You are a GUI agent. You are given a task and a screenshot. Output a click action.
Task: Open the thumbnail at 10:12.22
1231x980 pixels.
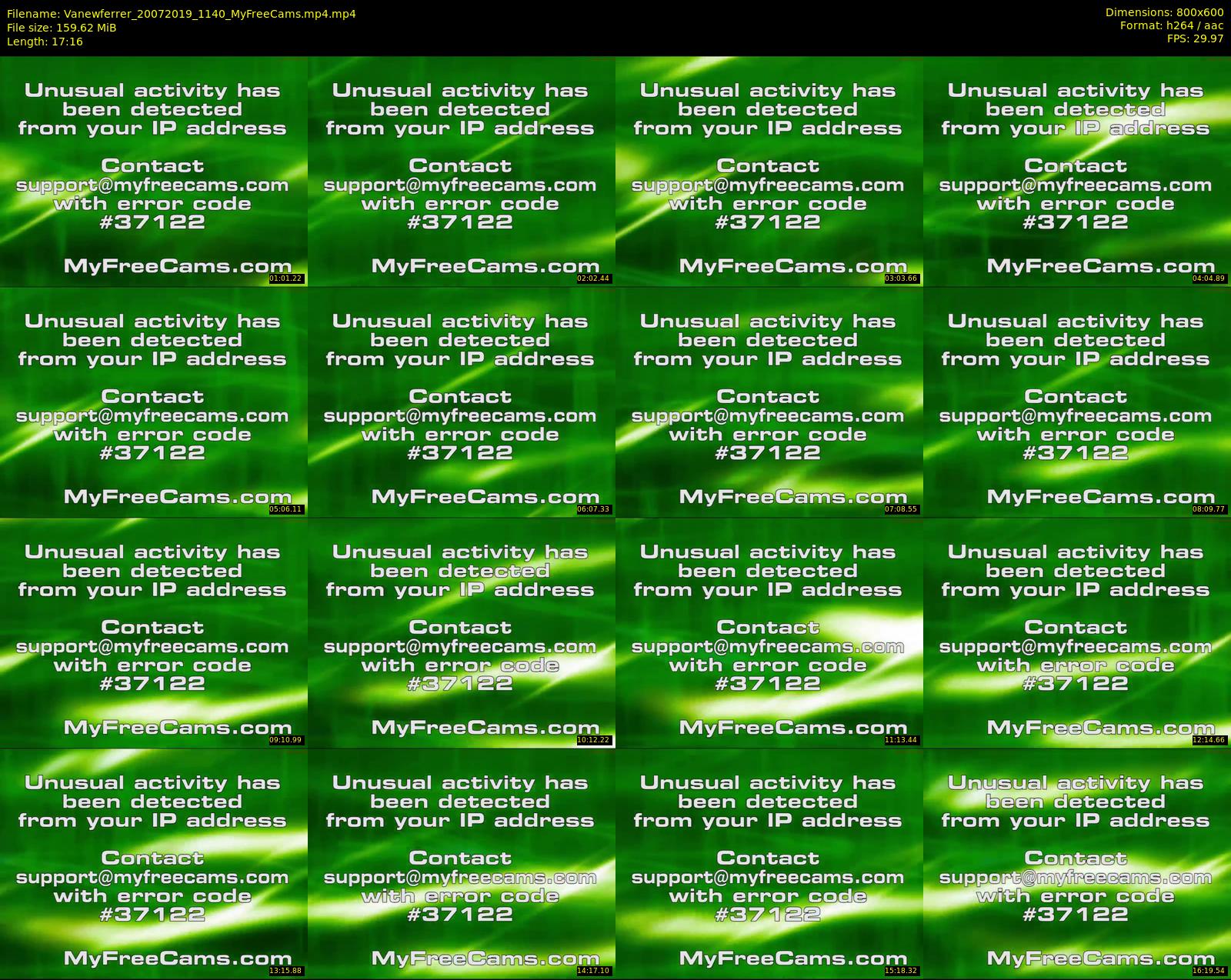click(462, 632)
